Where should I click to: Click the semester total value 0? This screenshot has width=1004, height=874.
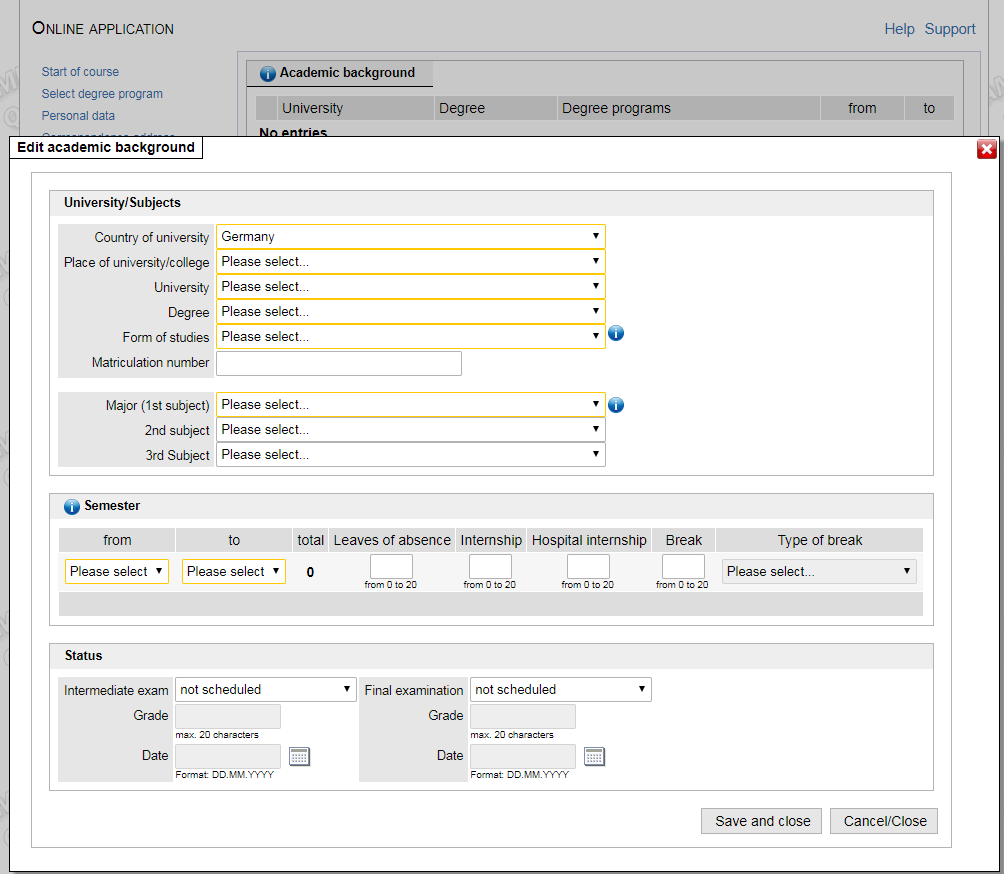click(310, 572)
